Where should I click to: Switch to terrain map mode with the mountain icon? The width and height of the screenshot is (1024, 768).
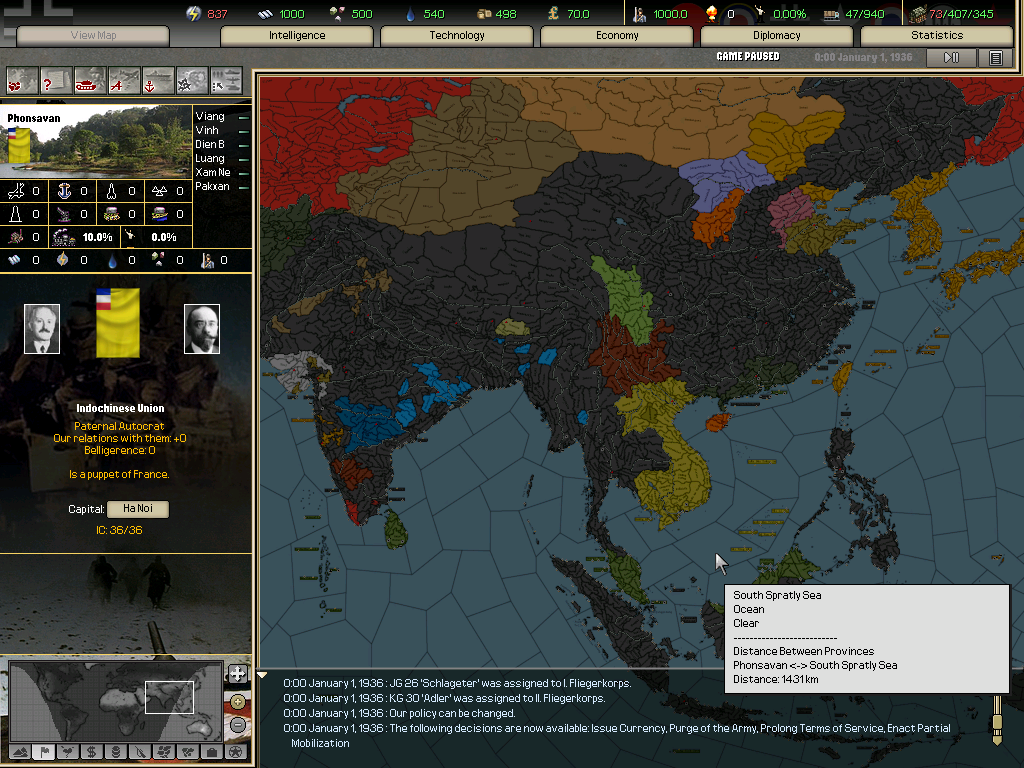(x=21, y=754)
